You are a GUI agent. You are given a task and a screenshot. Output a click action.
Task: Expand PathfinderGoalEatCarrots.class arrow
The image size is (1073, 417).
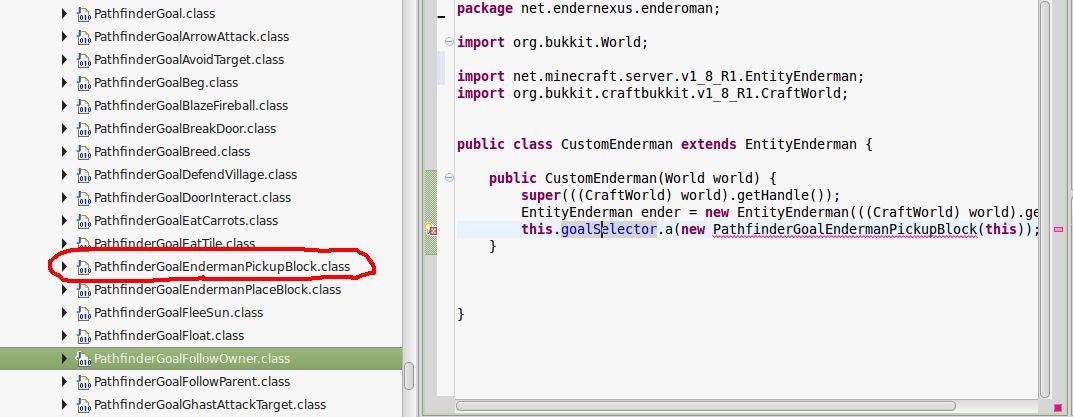tap(64, 220)
